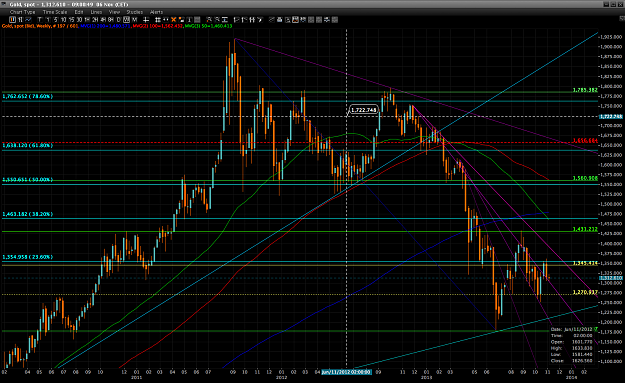The image size is (625, 383).
Task: Select the 1H timeframe
Action: (x=87, y=20)
